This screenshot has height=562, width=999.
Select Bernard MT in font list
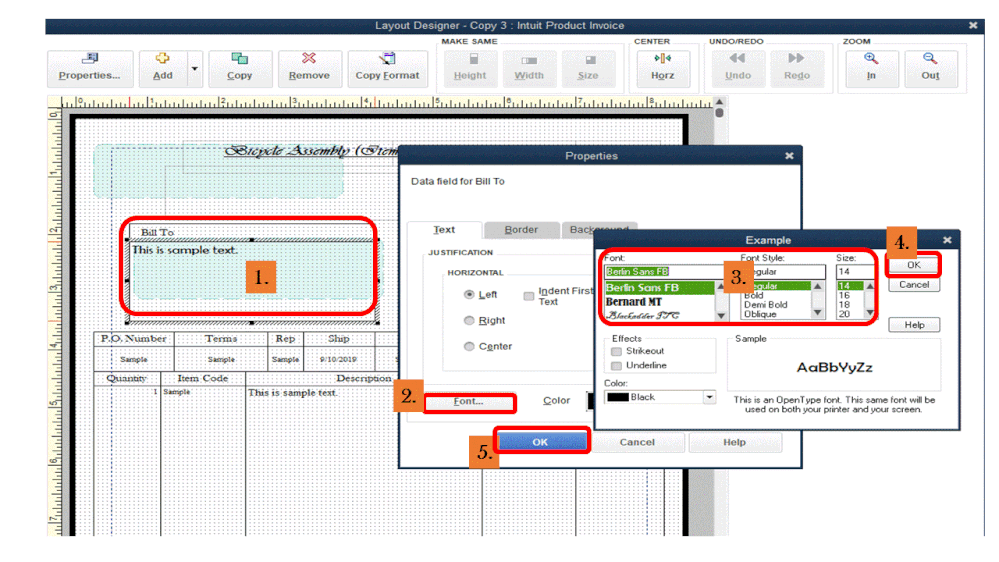click(x=660, y=302)
